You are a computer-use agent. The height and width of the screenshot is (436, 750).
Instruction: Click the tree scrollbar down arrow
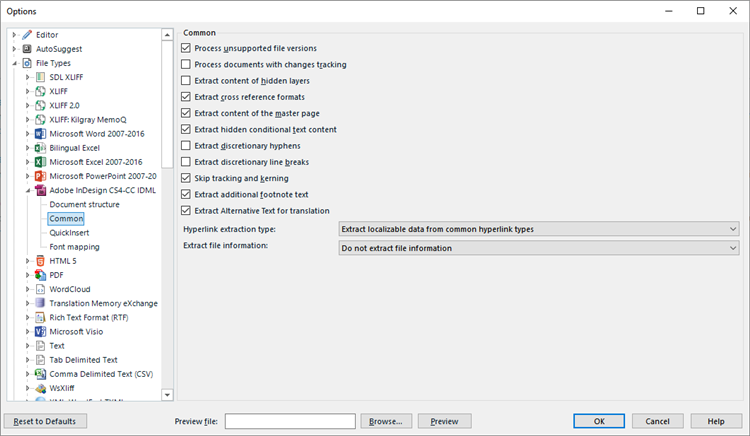[167, 394]
